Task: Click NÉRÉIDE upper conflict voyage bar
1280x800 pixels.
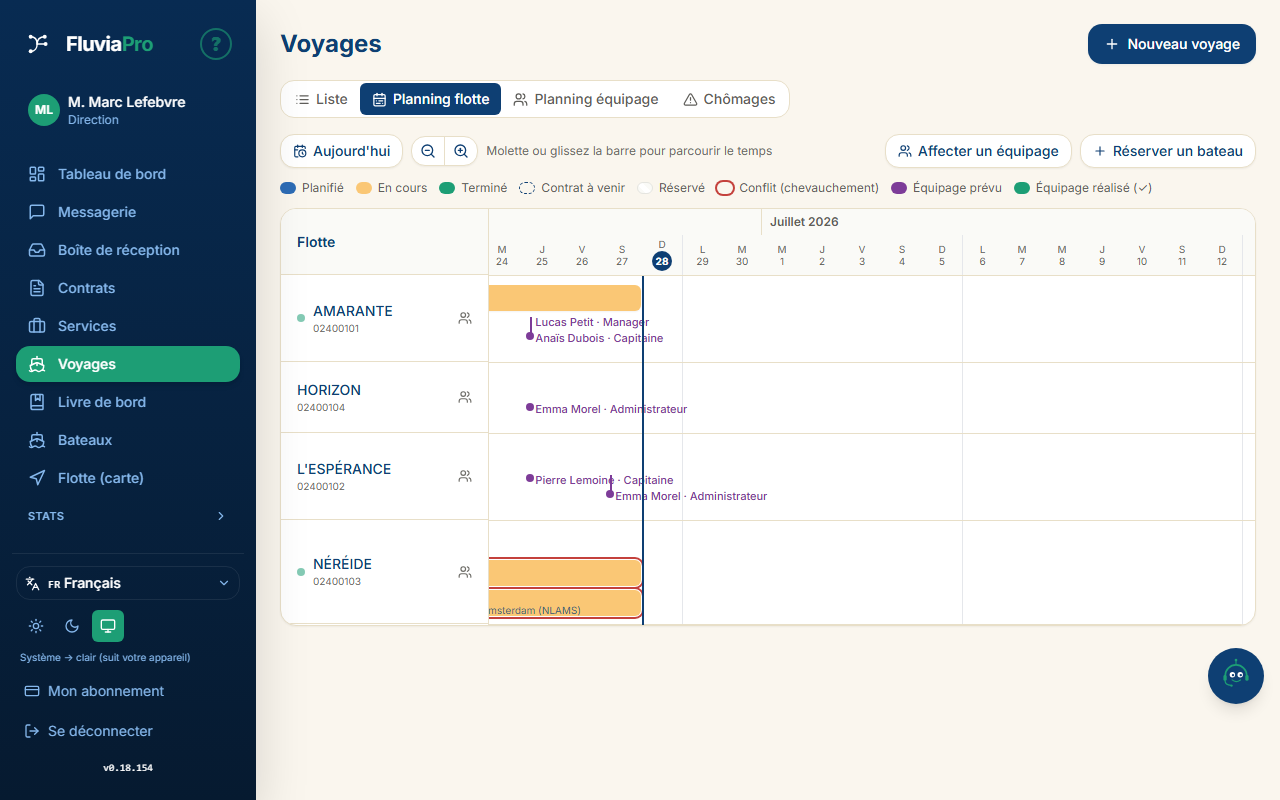Action: click(565, 572)
